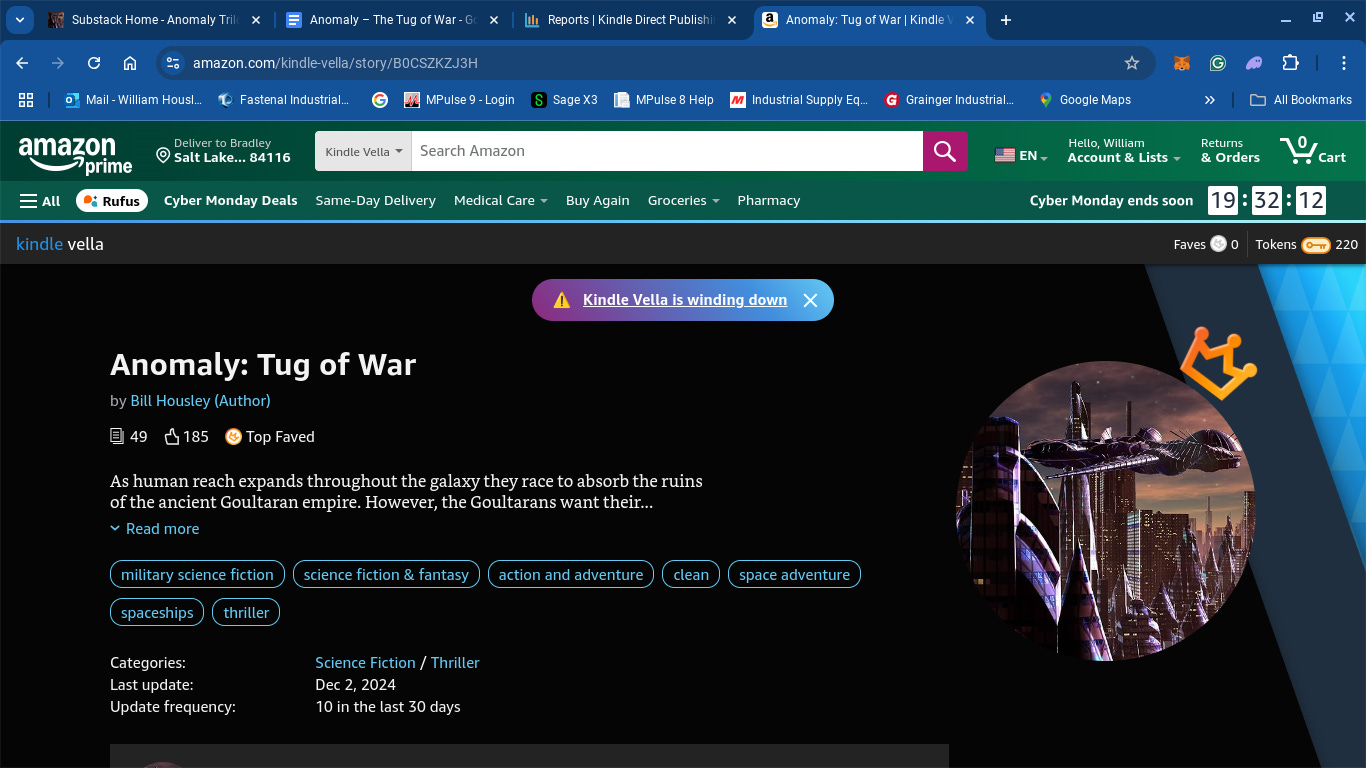Click the browser back arrow
Viewport: 1366px width, 768px height.
click(22, 63)
